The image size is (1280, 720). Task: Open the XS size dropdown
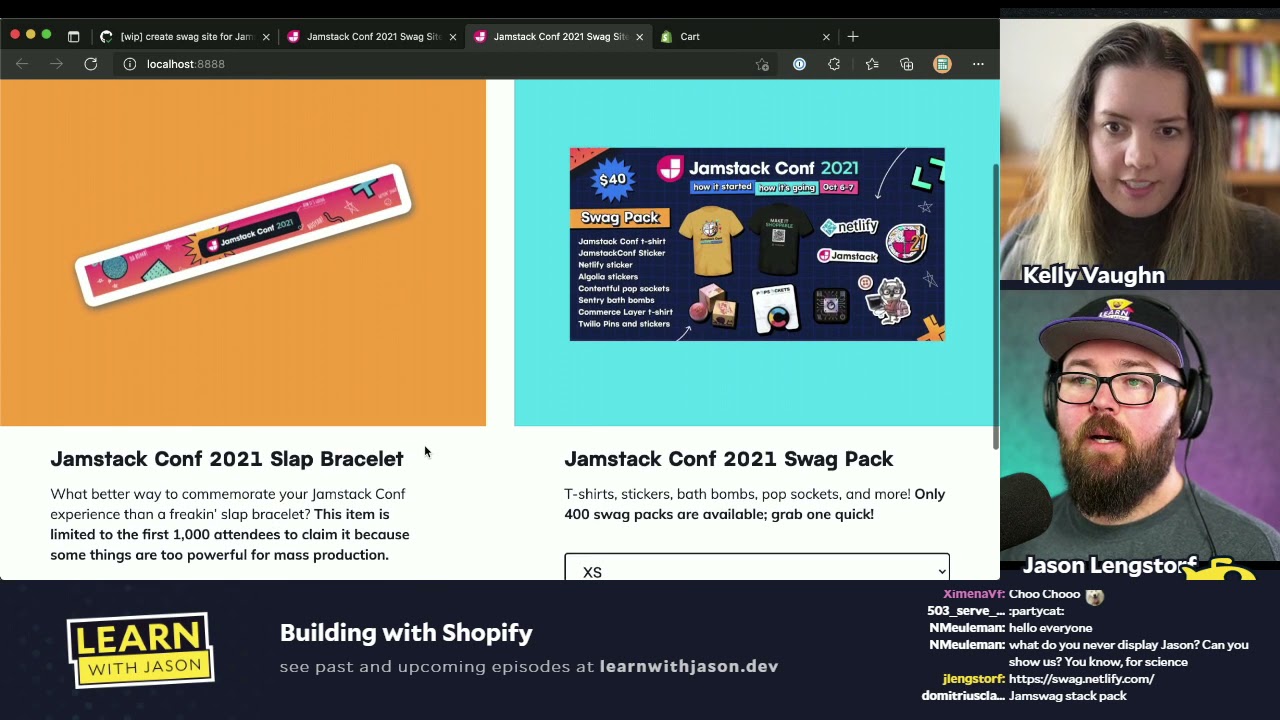coord(757,571)
